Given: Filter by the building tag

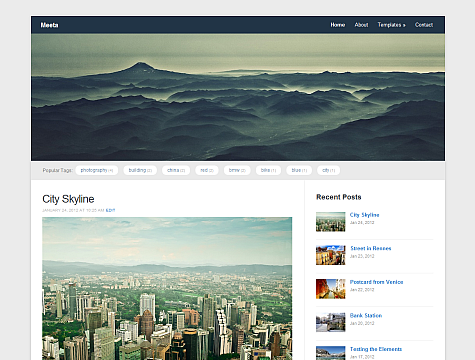Looking at the screenshot, I should pos(140,170).
